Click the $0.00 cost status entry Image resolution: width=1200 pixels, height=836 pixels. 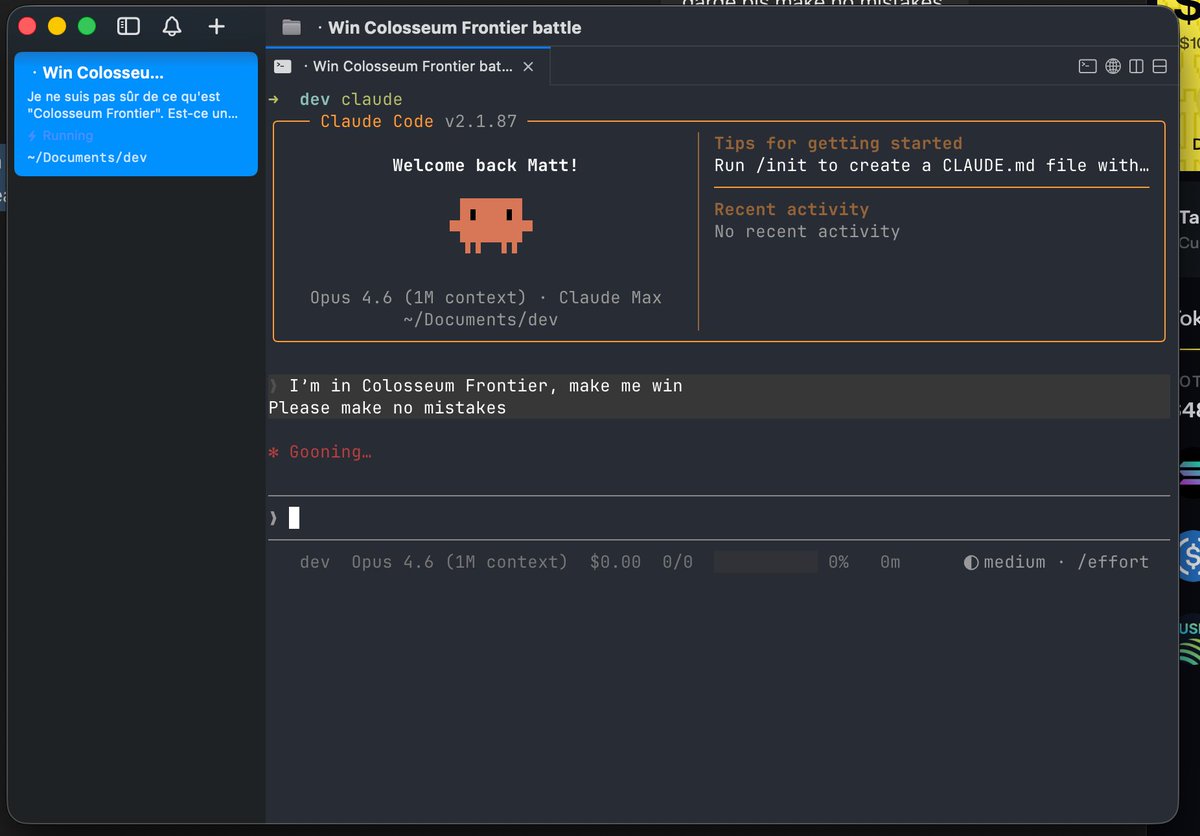click(x=615, y=562)
